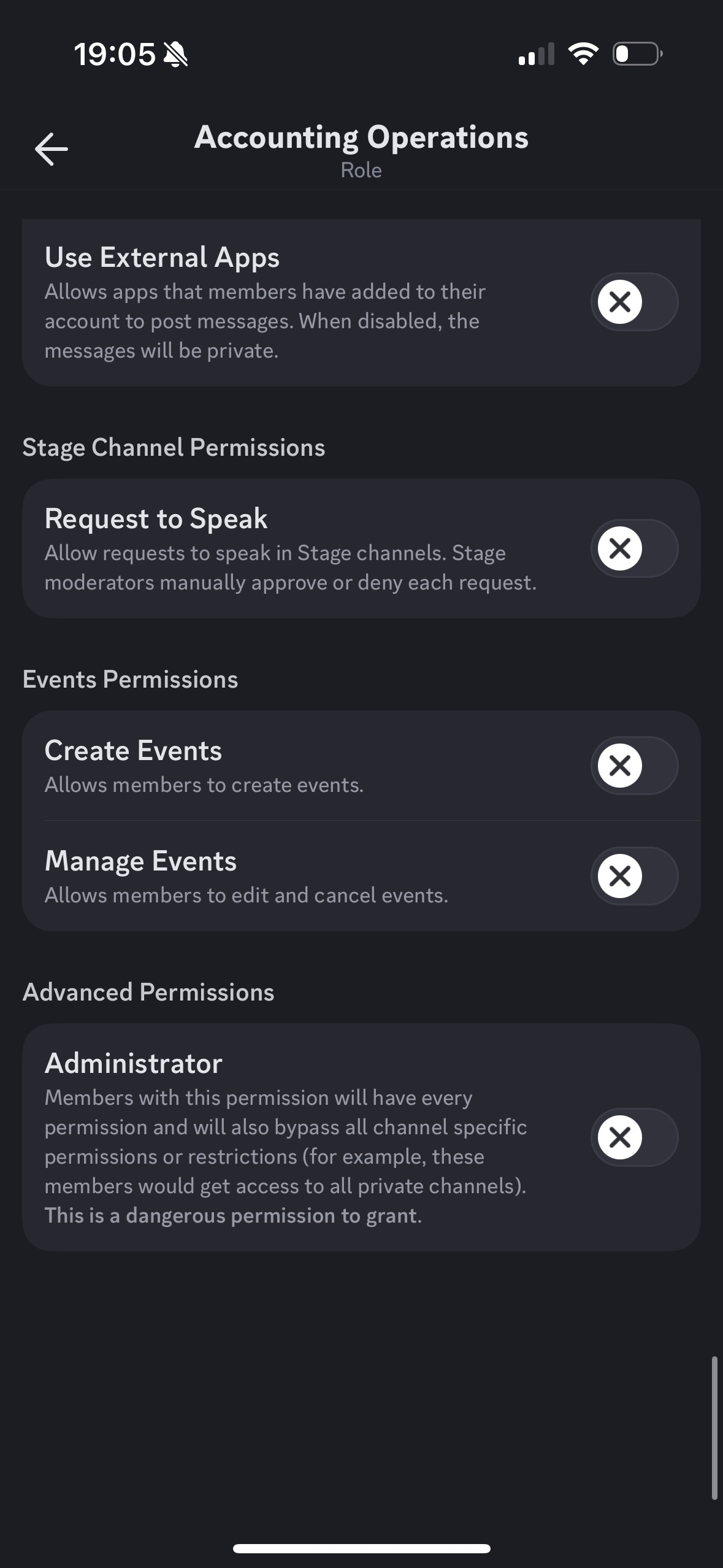Tap the silent mode bell icon
Image resolution: width=723 pixels, height=1568 pixels.
[x=176, y=55]
